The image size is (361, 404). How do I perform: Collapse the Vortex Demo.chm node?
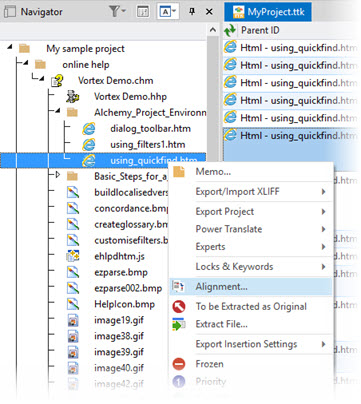point(41,79)
